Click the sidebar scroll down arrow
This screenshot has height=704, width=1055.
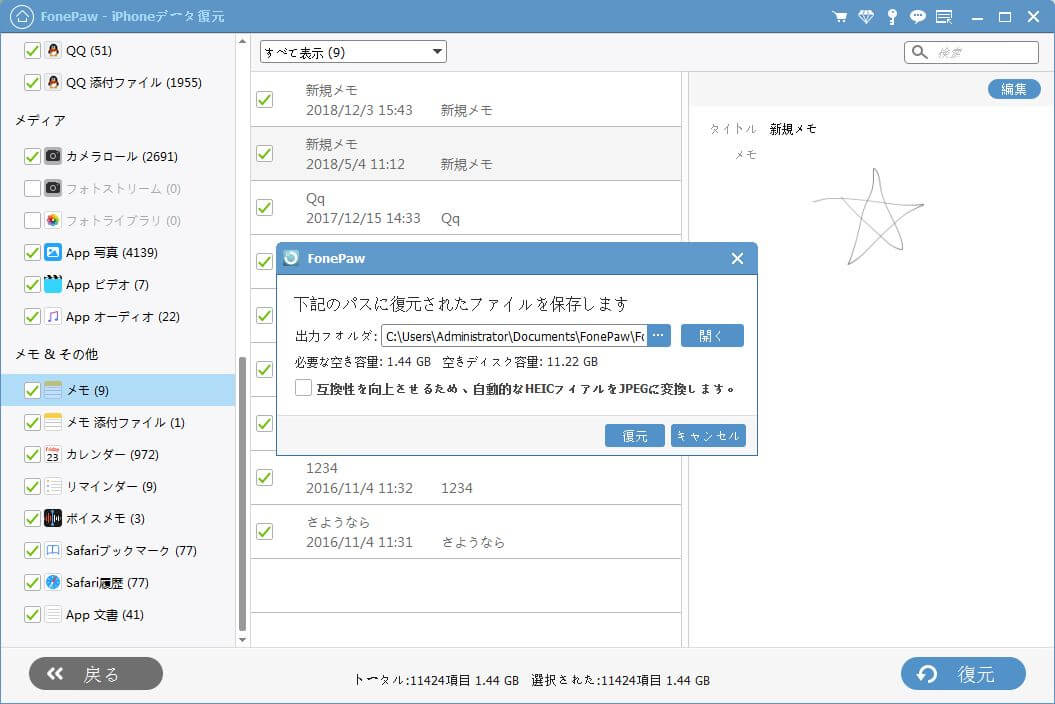click(x=242, y=639)
